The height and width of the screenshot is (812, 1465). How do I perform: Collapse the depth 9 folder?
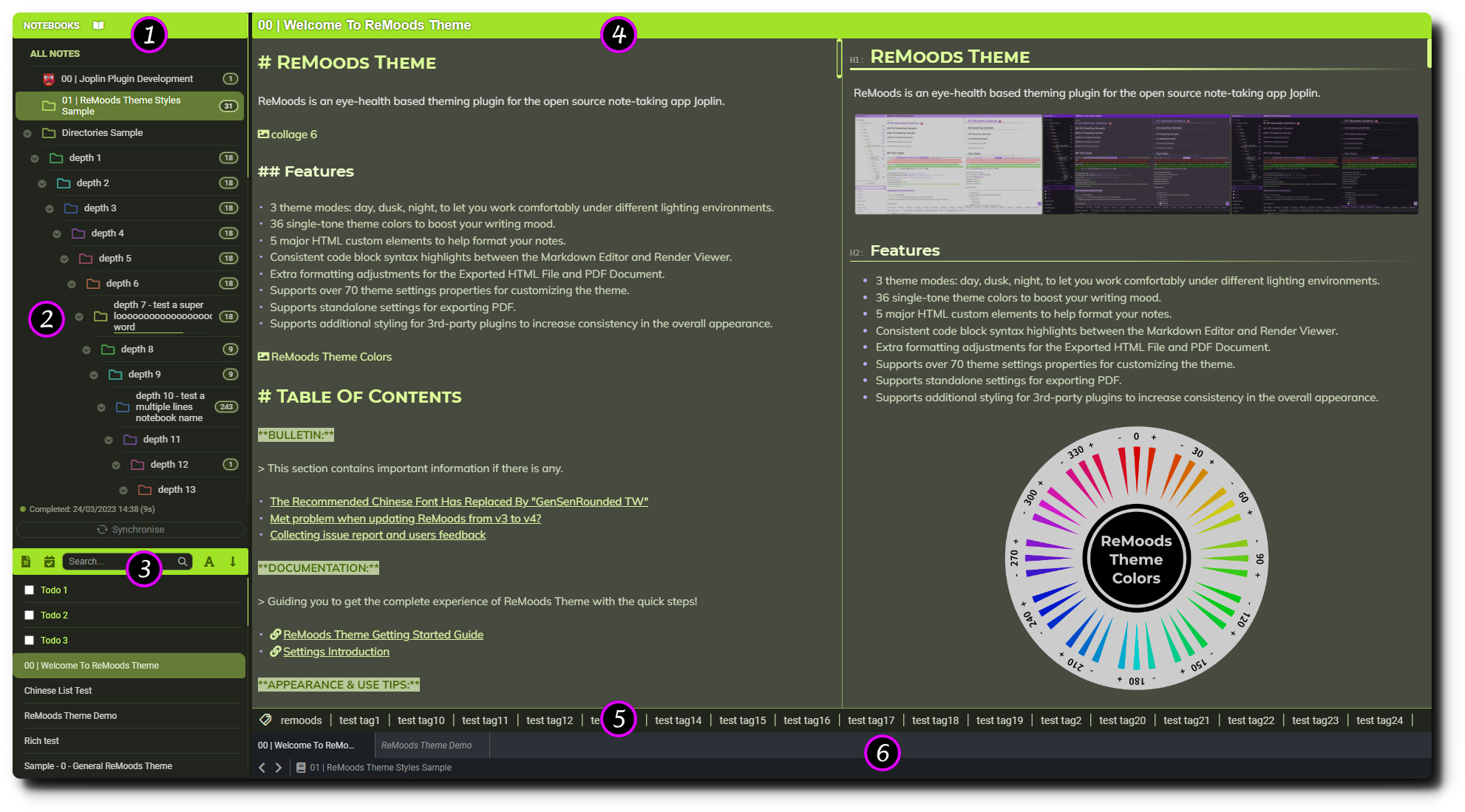94,375
